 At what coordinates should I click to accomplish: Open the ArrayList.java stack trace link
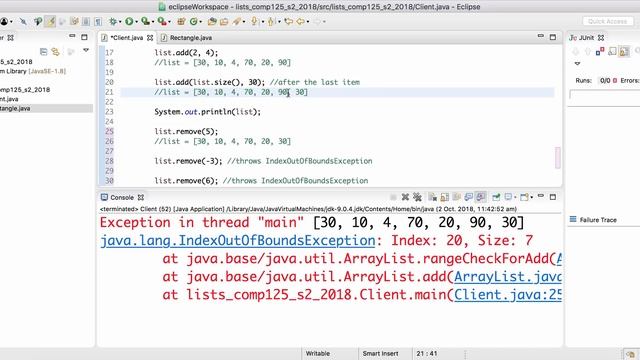click(508, 277)
